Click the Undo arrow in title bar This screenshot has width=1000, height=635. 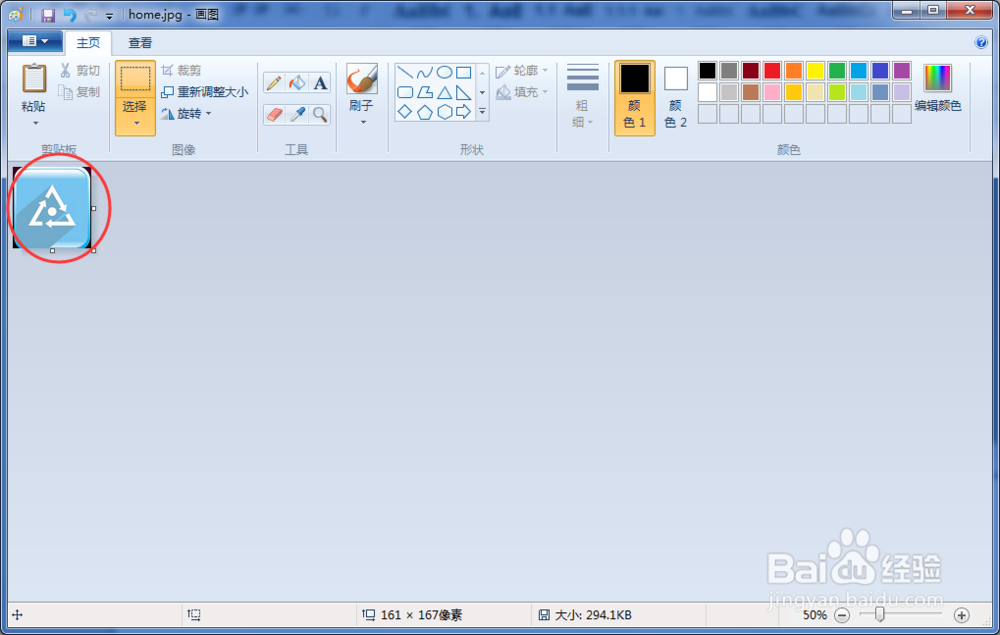pos(70,15)
